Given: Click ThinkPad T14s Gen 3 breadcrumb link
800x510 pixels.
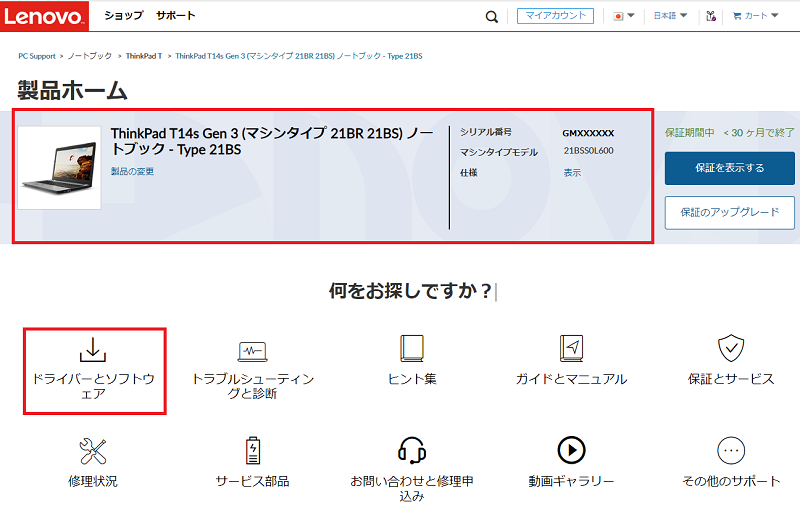Looking at the screenshot, I should tap(299, 56).
